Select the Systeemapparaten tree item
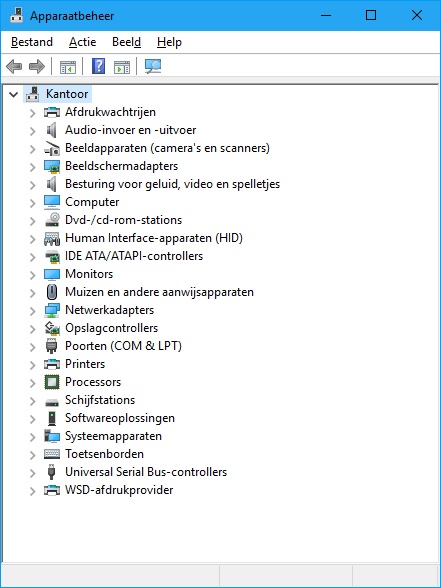Image resolution: width=441 pixels, height=588 pixels. click(x=113, y=436)
